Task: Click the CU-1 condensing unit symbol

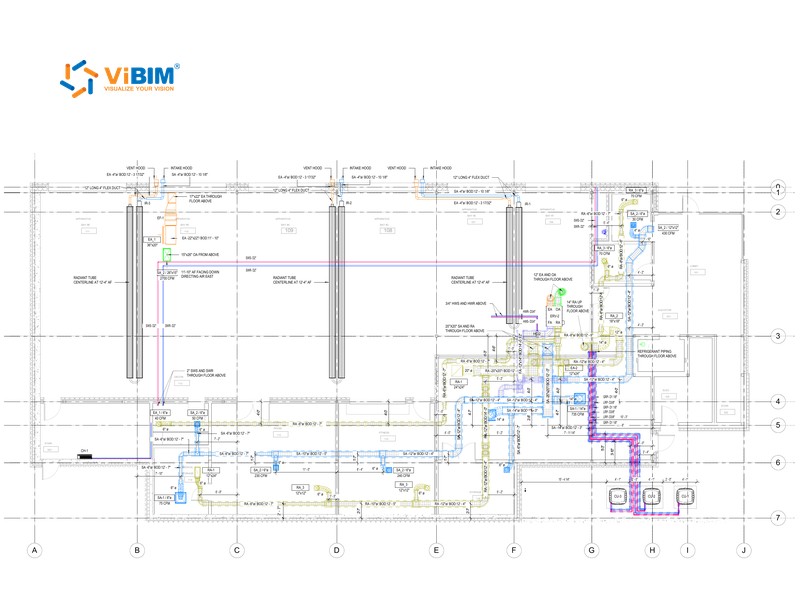Action: click(685, 496)
